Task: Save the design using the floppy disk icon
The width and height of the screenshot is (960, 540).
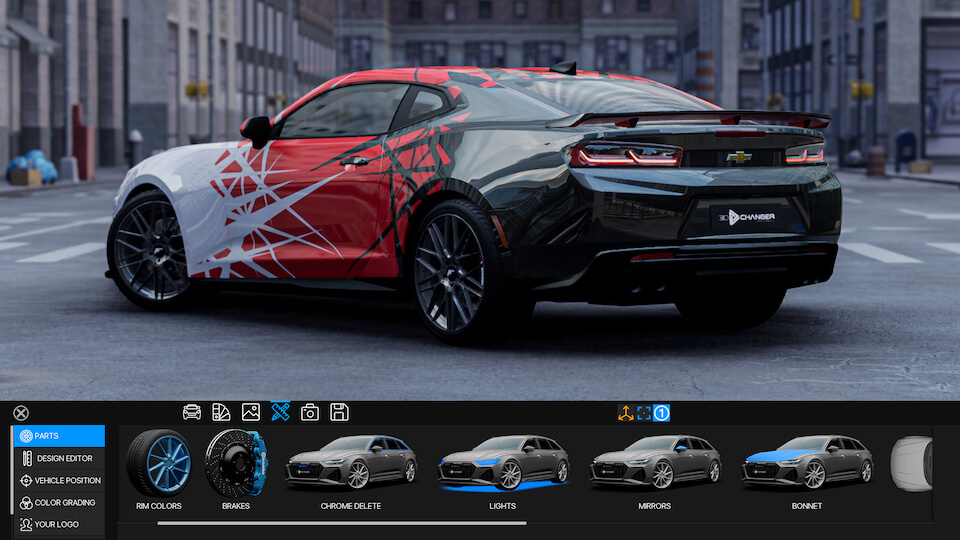Action: [339, 412]
